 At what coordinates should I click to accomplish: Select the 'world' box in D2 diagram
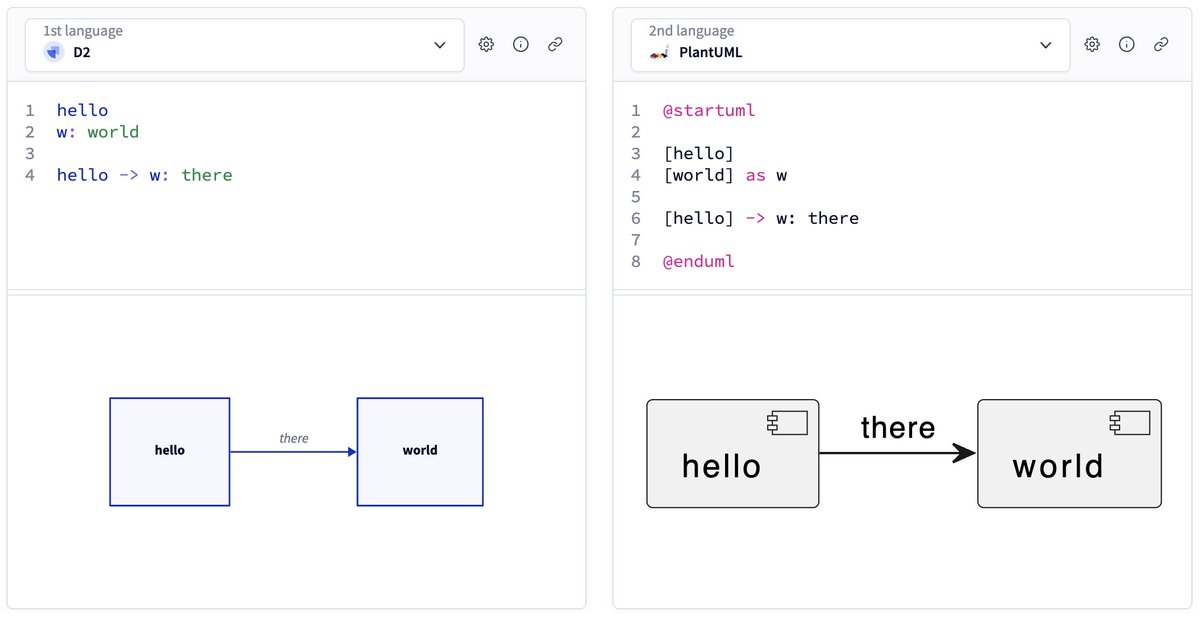(x=420, y=451)
